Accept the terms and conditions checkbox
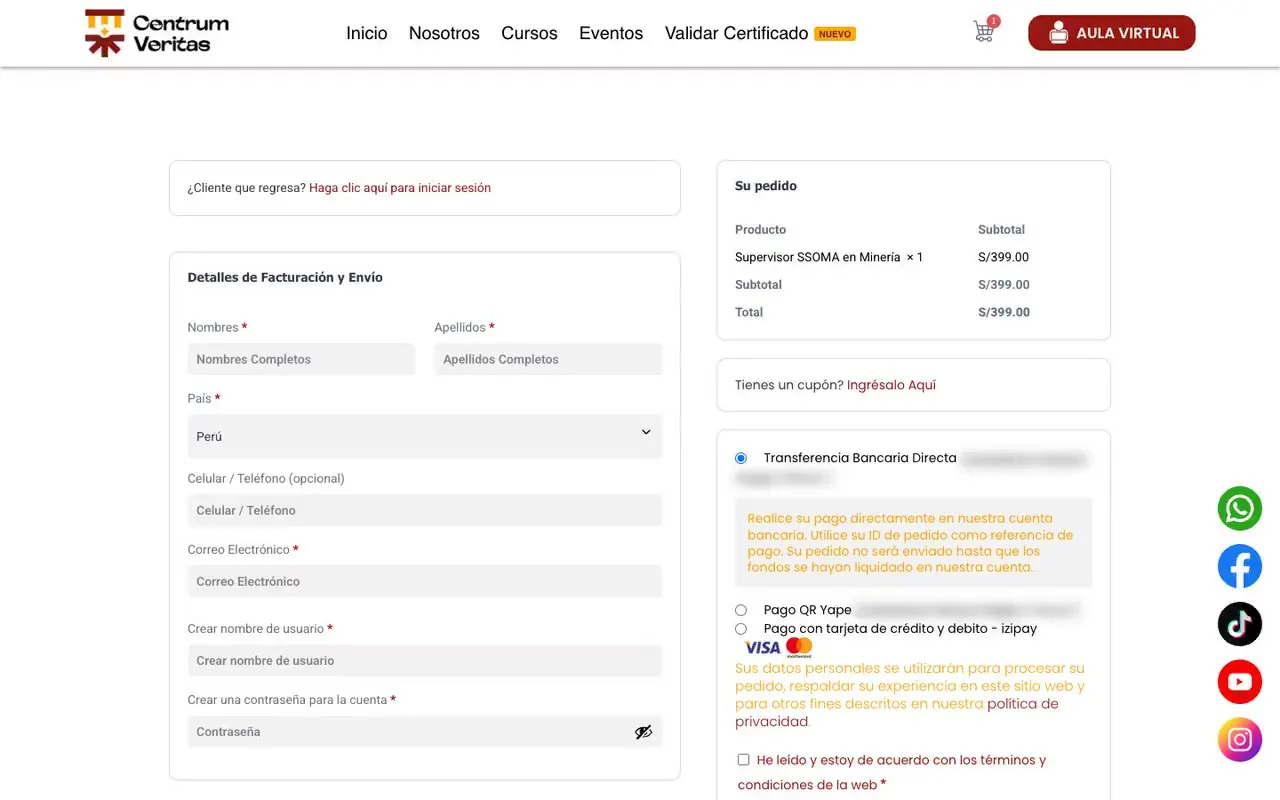Viewport: 1280px width, 800px height. (x=743, y=760)
